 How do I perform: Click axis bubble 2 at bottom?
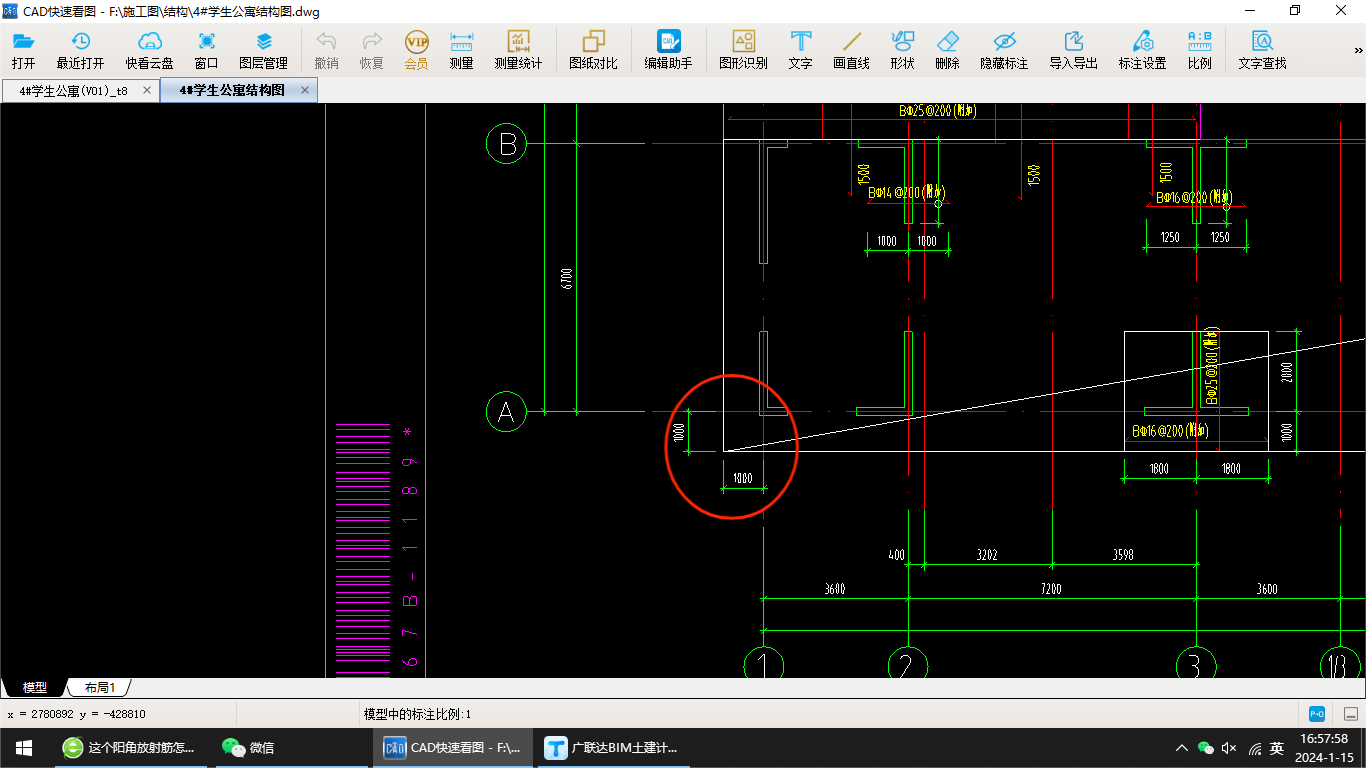click(907, 664)
